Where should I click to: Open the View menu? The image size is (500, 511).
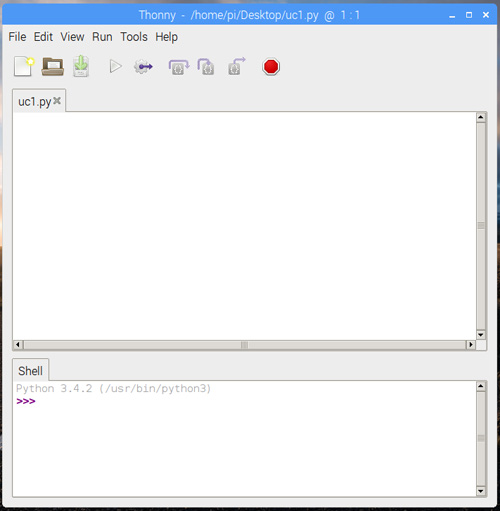click(x=72, y=37)
